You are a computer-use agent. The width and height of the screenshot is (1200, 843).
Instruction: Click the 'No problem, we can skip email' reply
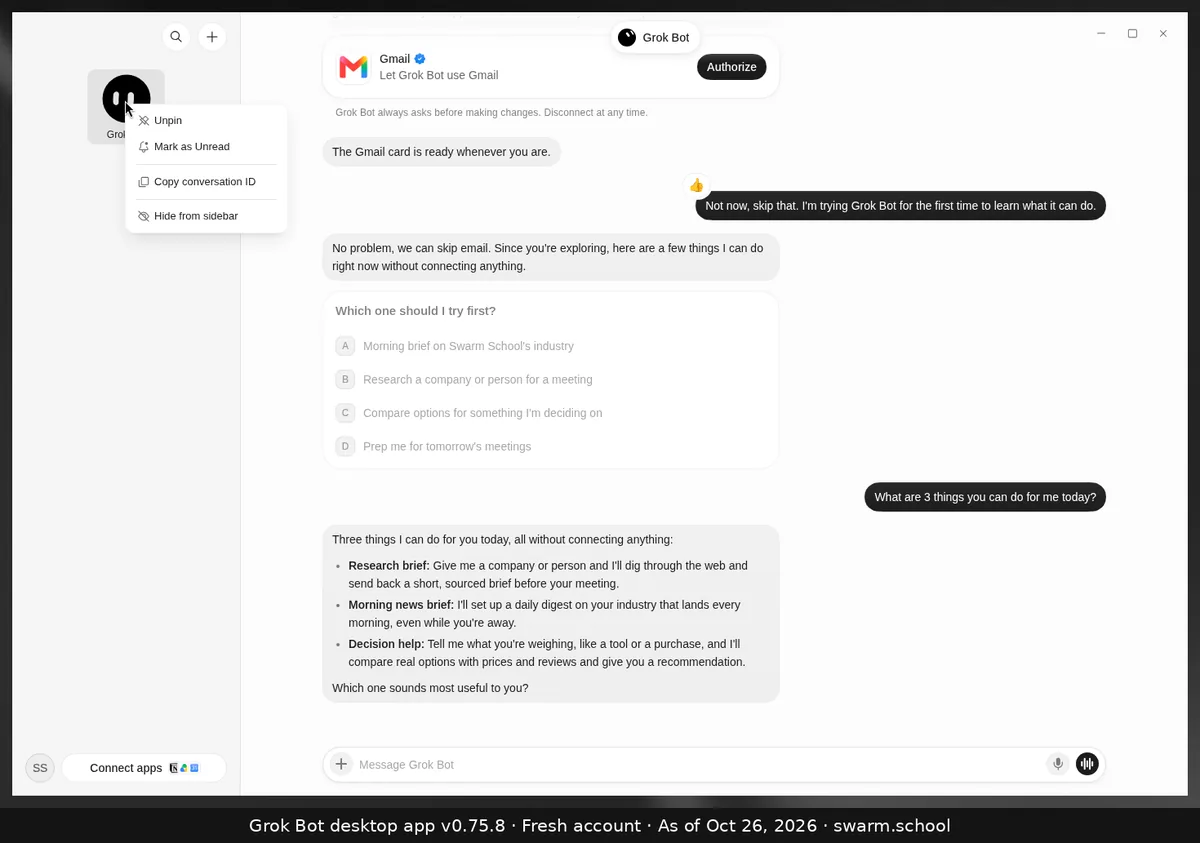pyautogui.click(x=551, y=257)
